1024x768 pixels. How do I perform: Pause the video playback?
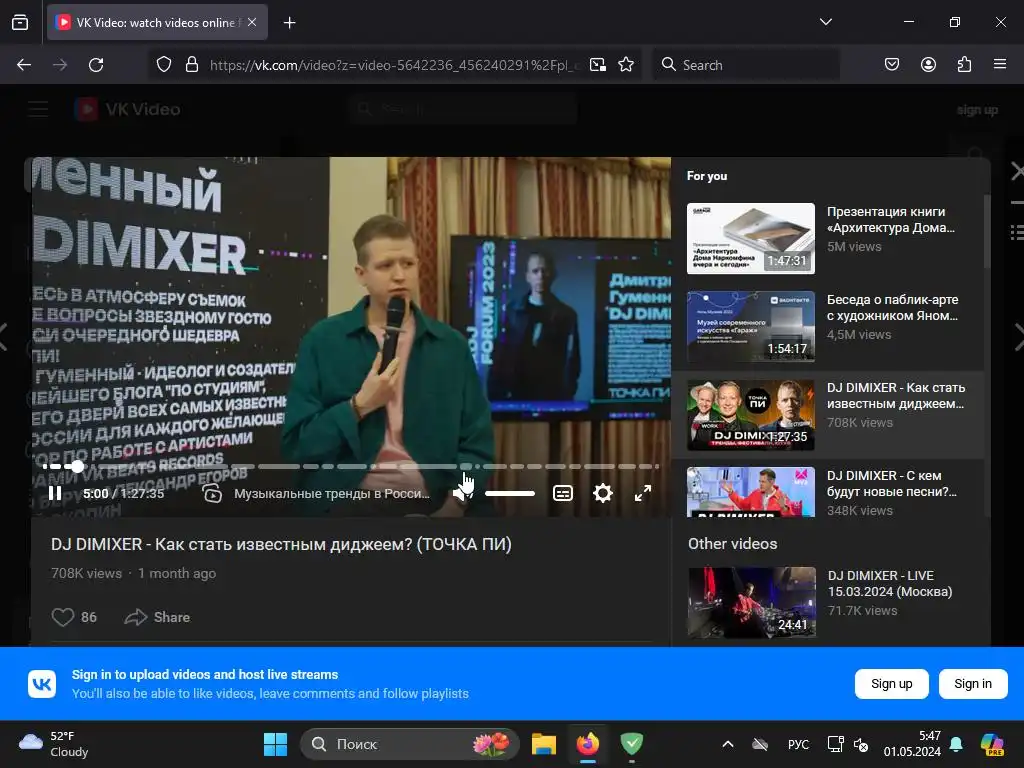tap(56, 493)
